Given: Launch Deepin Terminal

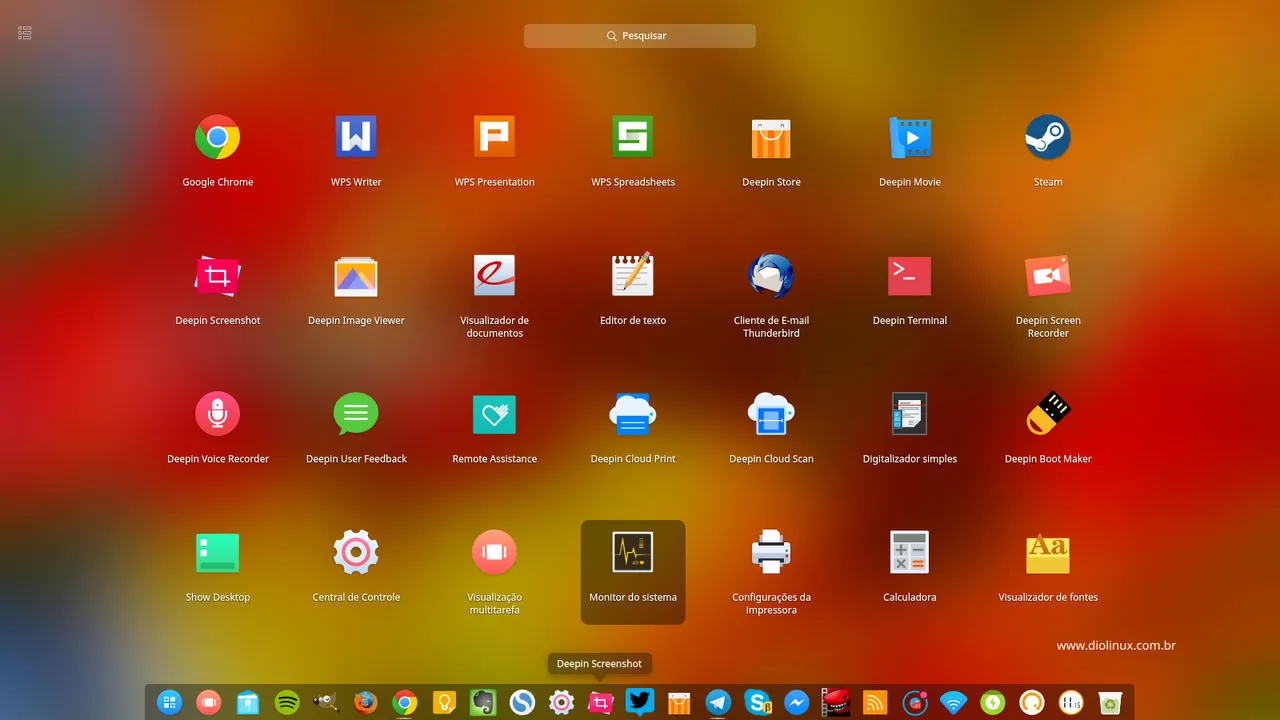Looking at the screenshot, I should (x=910, y=276).
